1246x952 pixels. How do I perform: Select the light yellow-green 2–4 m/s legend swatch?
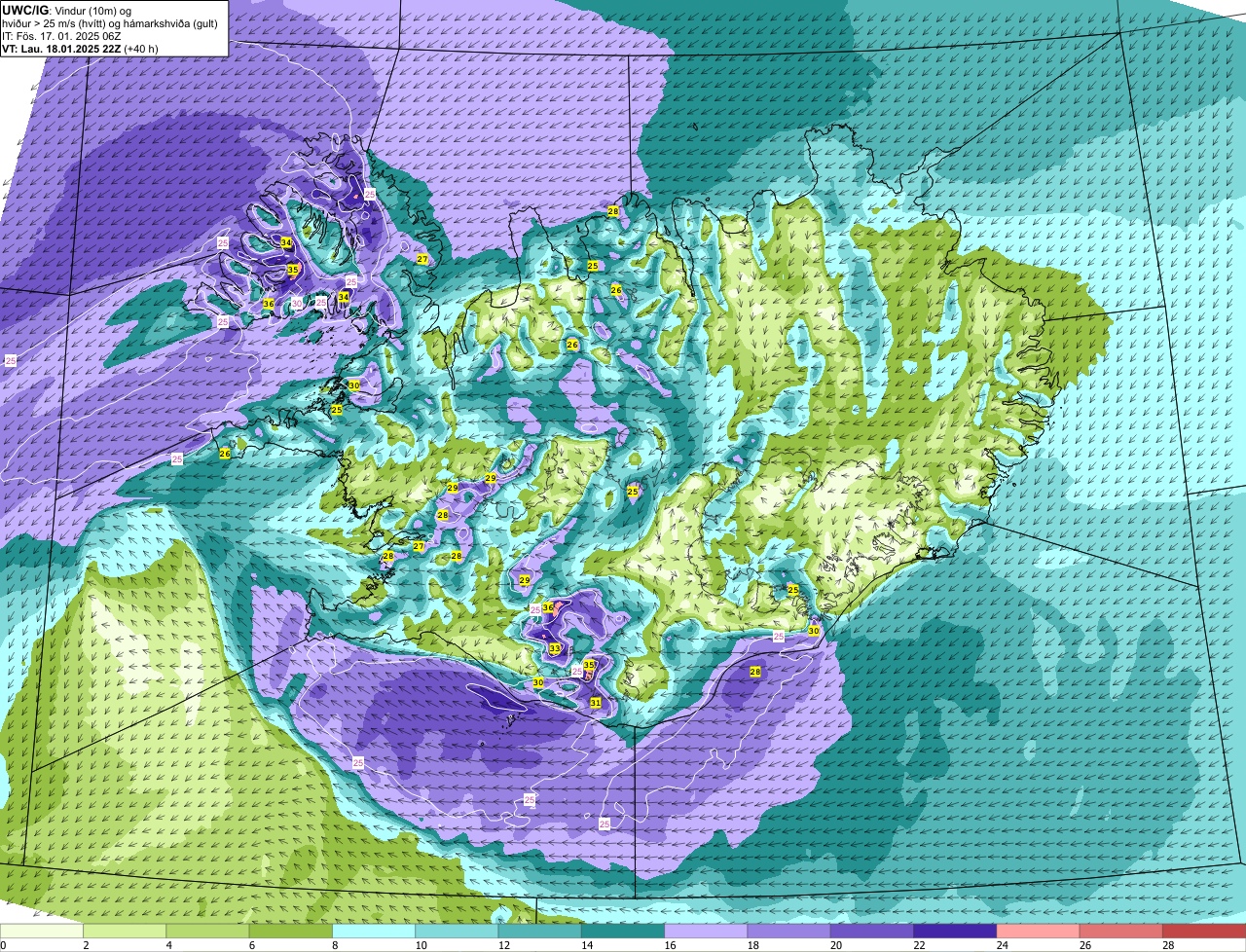[125, 931]
